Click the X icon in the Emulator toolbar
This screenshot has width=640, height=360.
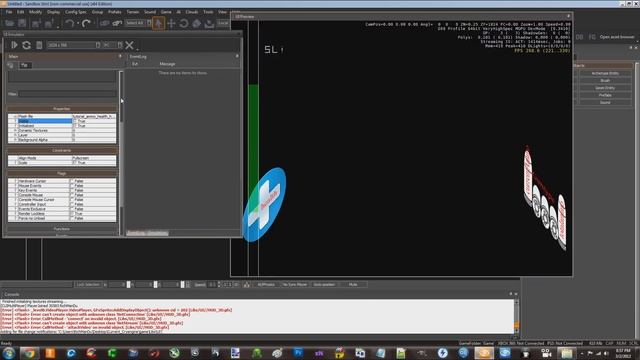click(129, 45)
